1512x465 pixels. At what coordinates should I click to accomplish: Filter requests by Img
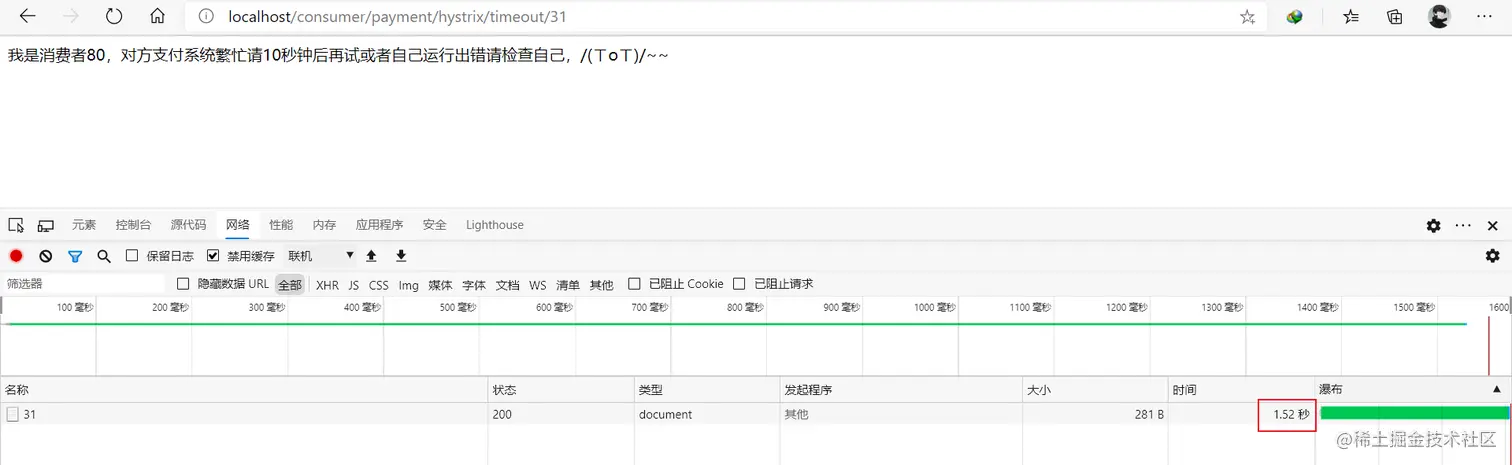pyautogui.click(x=408, y=285)
